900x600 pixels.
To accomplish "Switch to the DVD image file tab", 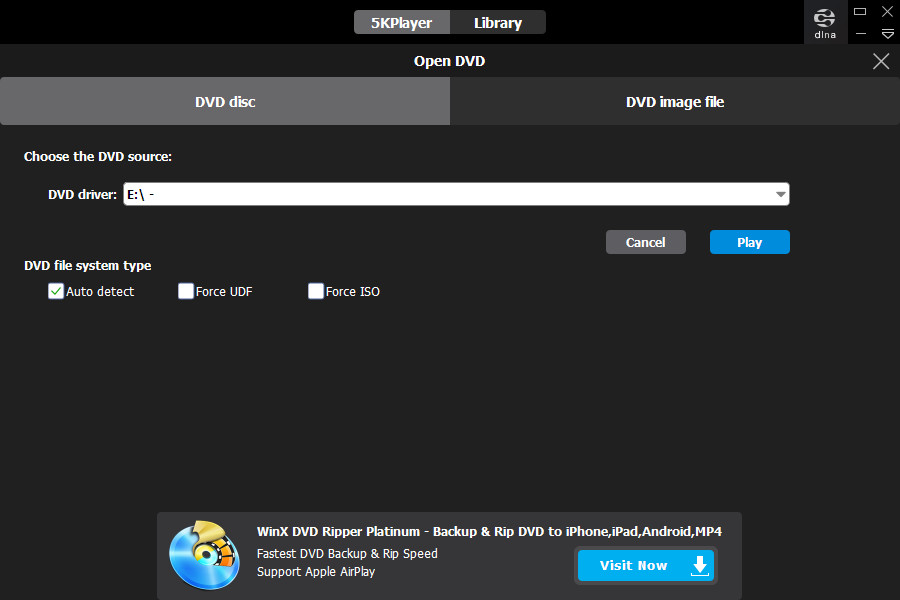I will coord(675,102).
